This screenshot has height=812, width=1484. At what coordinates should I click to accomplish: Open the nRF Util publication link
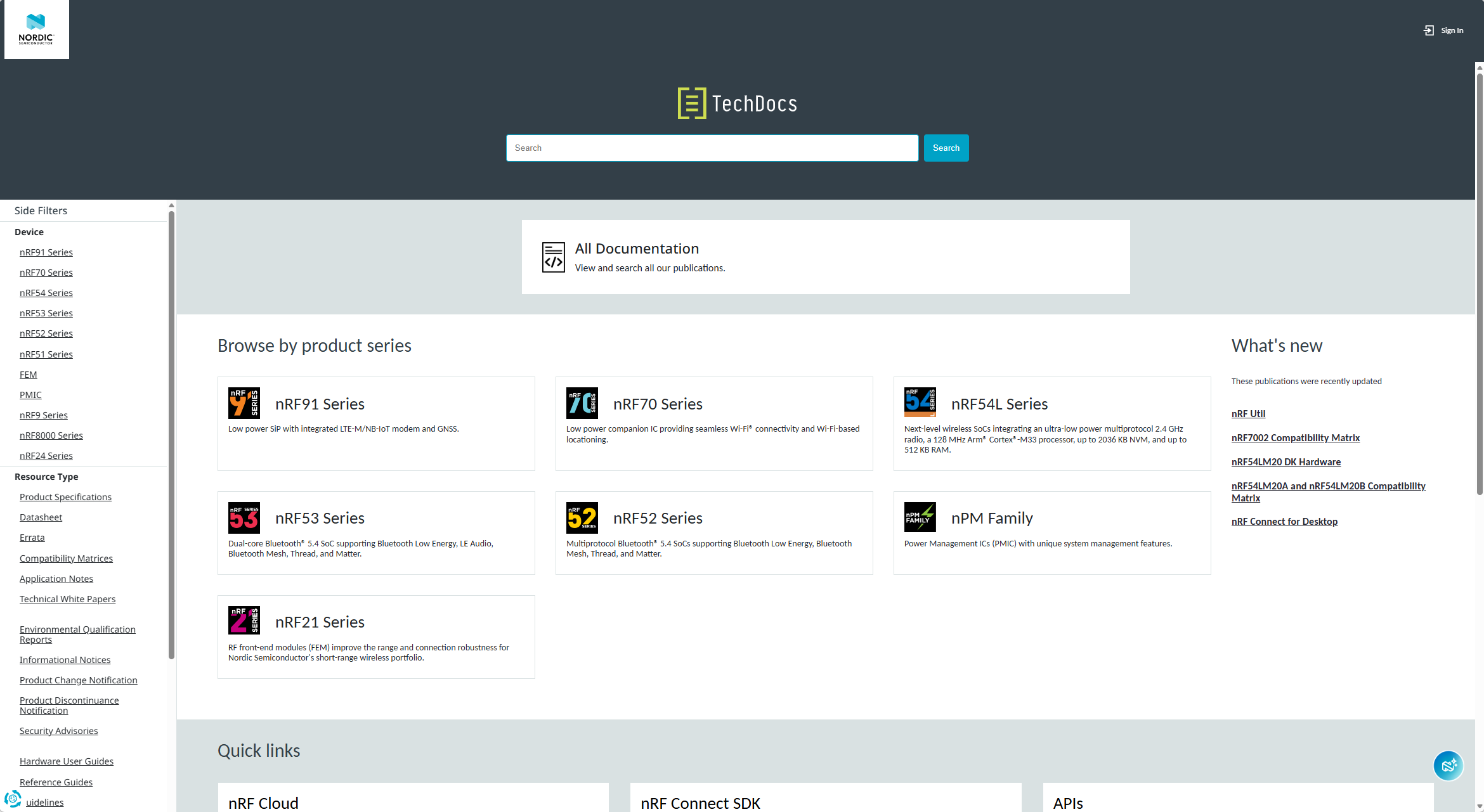[1248, 414]
